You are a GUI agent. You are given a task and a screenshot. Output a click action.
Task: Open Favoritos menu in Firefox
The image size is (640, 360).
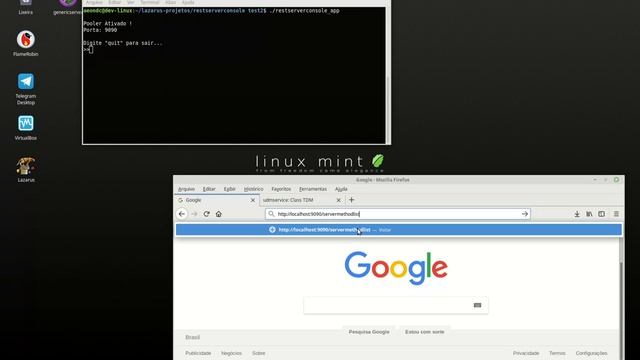pyautogui.click(x=281, y=189)
